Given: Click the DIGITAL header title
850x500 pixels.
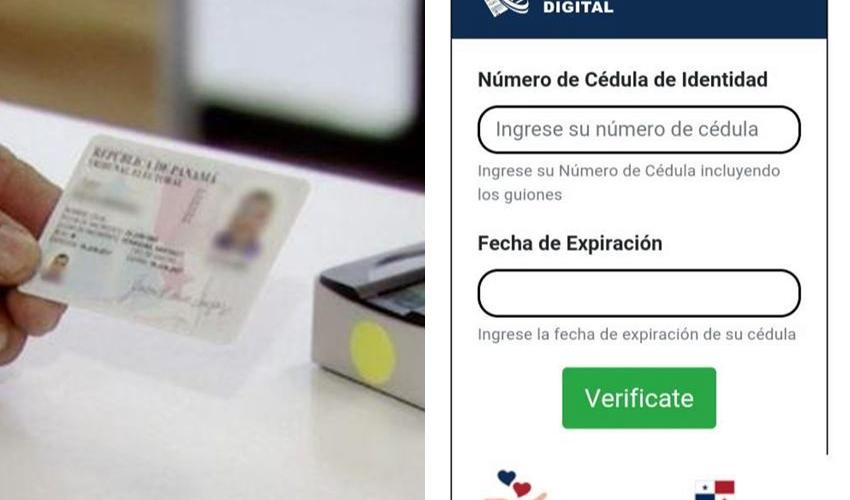Looking at the screenshot, I should coord(578,8).
